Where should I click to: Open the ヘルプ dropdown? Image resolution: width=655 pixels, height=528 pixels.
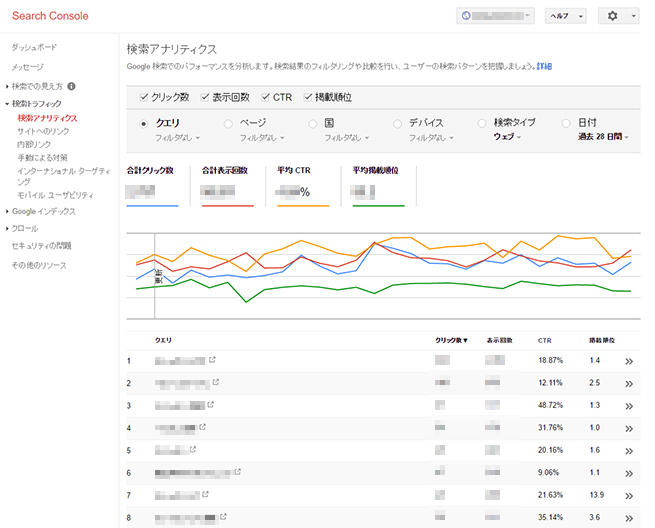[x=564, y=16]
